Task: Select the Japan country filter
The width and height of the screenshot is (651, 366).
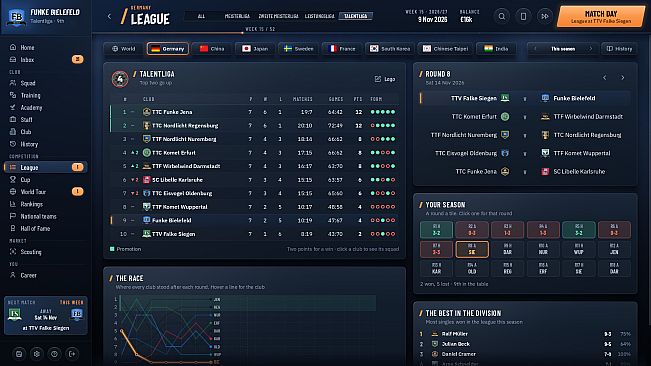Action: [x=255, y=49]
